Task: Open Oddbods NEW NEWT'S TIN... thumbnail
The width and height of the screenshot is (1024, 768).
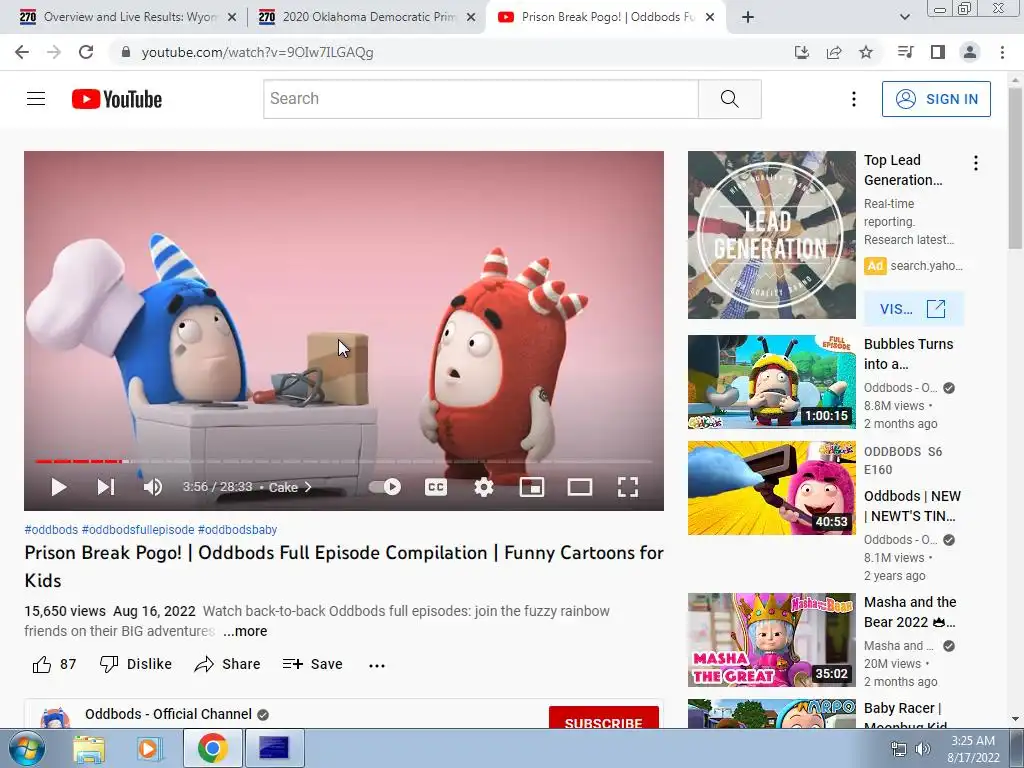Action: pos(771,488)
